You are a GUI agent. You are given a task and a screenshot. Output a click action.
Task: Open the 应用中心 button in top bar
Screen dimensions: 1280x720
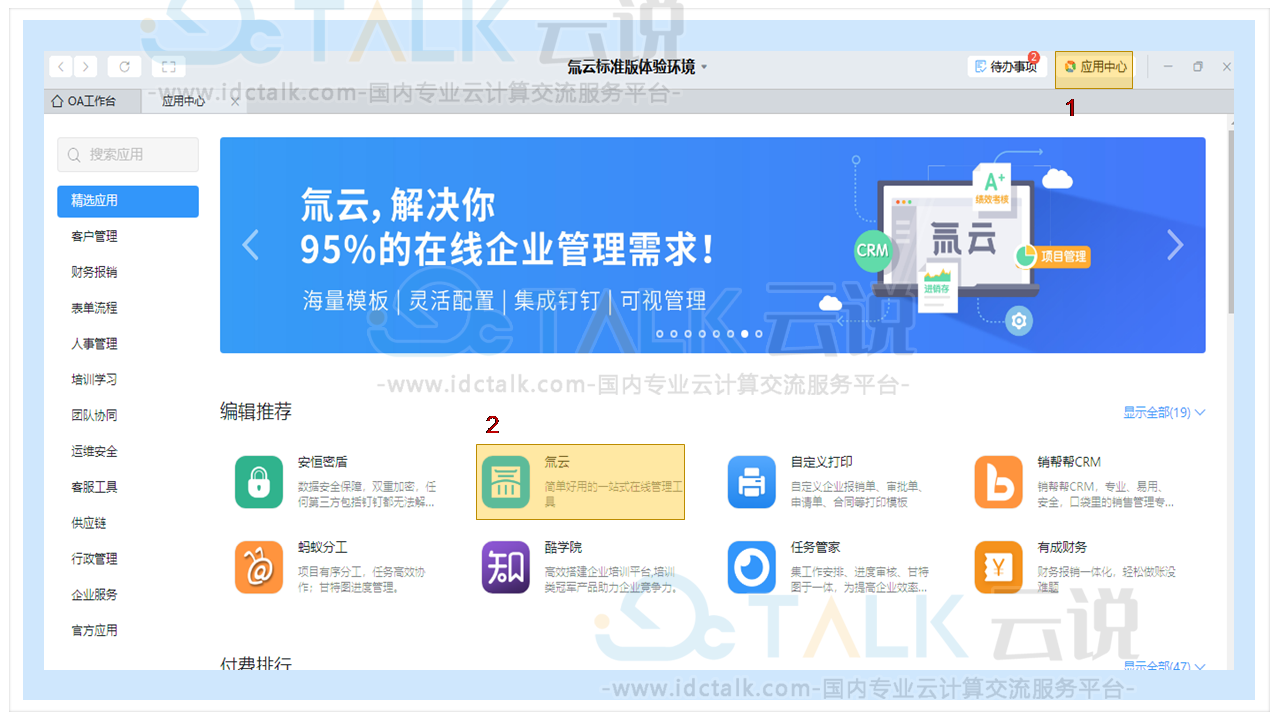click(x=1094, y=67)
